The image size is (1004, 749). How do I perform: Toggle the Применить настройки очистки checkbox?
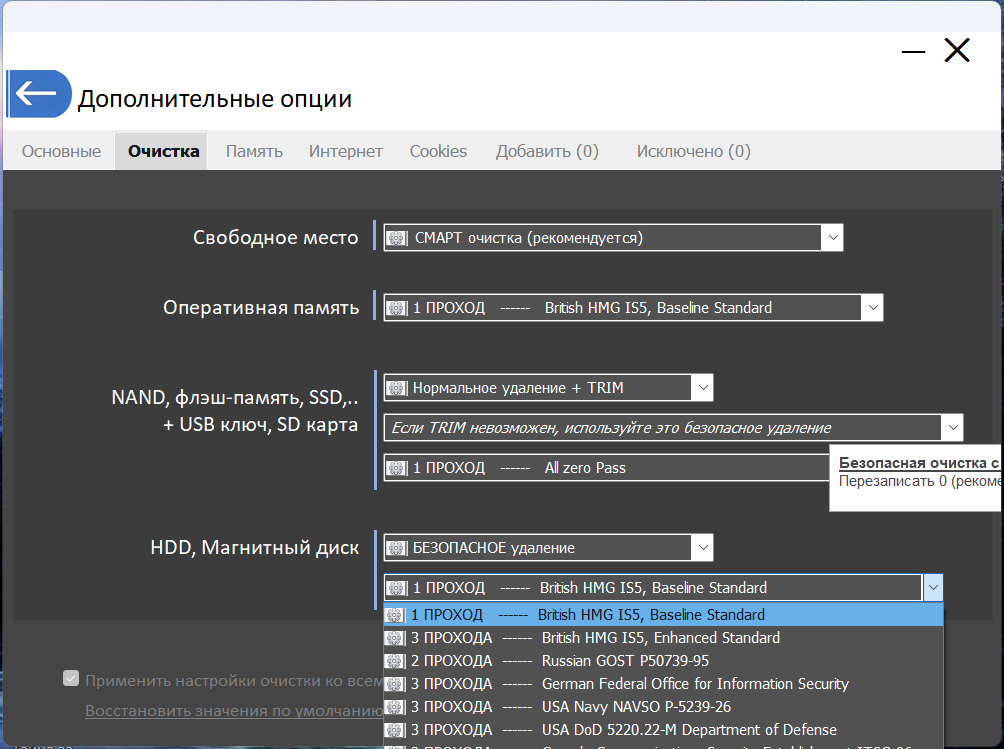[71, 680]
